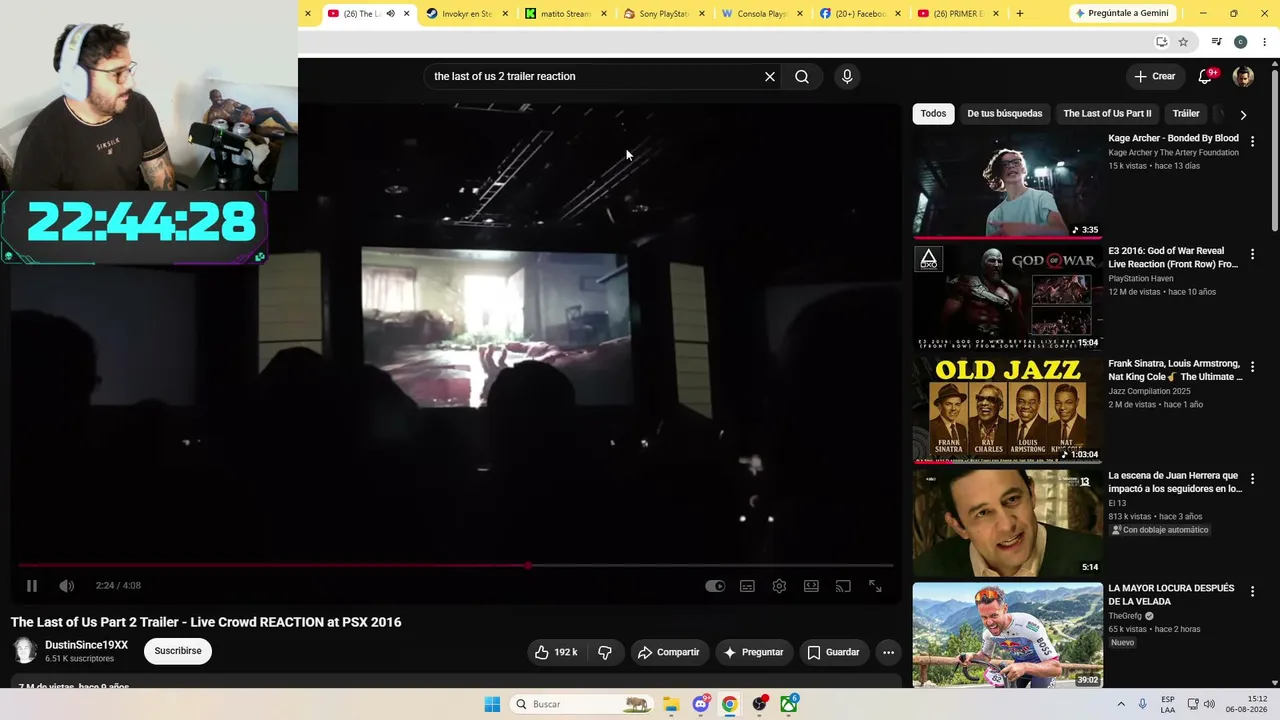The height and width of the screenshot is (720, 1280).
Task: Toggle the autoplay switch in the player
Action: (x=715, y=586)
